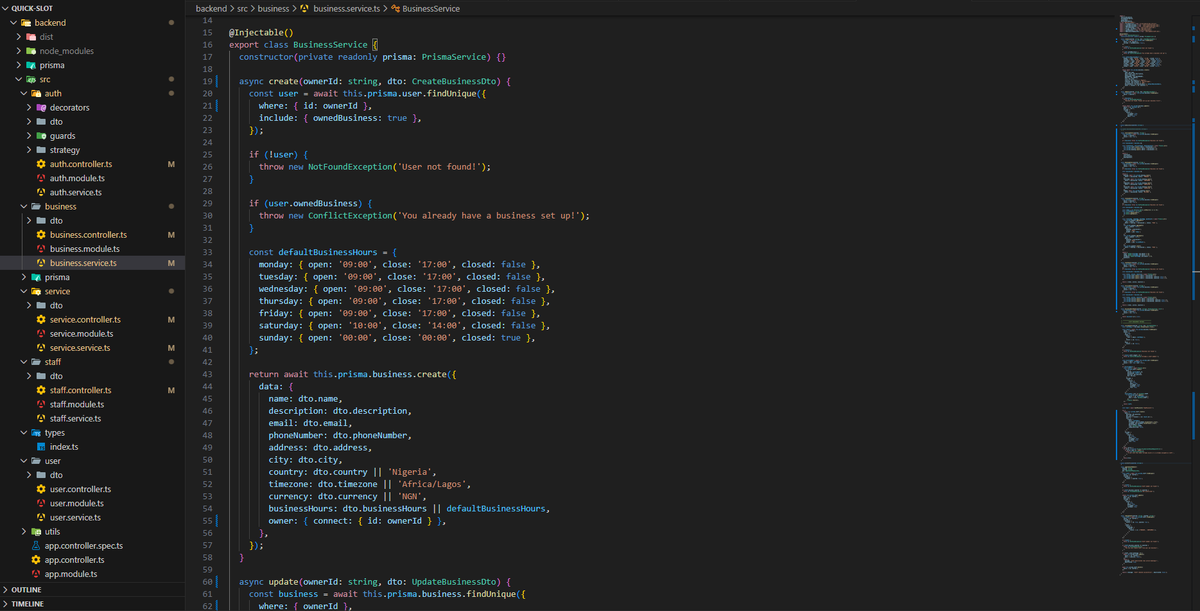Click the node_modules folder icon
The image size is (1200, 611).
[x=31, y=51]
